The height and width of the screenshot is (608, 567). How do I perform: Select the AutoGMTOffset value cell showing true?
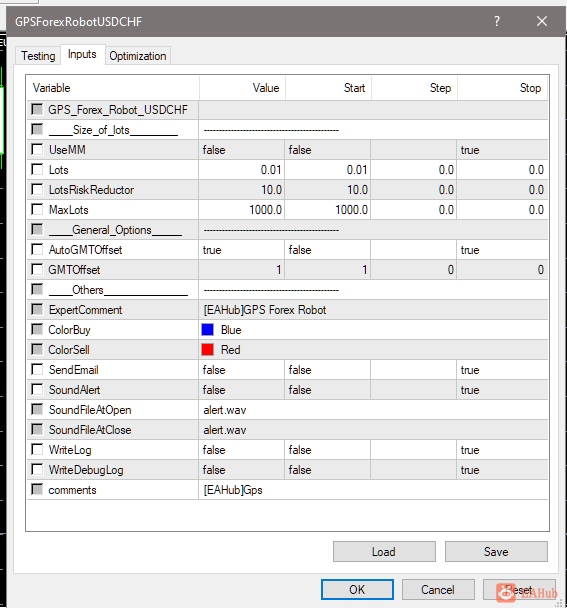pyautogui.click(x=242, y=250)
